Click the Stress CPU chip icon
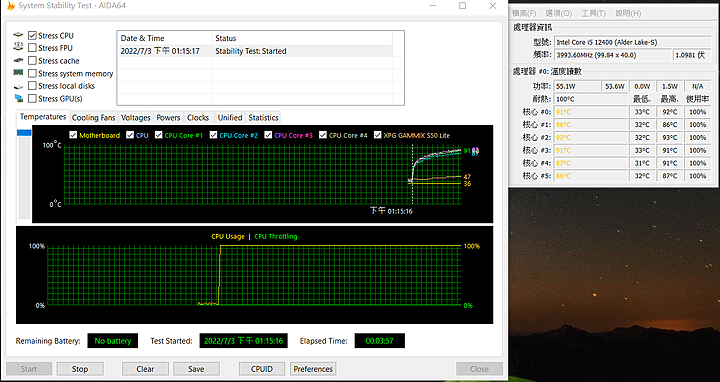The height and width of the screenshot is (382, 720). pyautogui.click(x=18, y=35)
